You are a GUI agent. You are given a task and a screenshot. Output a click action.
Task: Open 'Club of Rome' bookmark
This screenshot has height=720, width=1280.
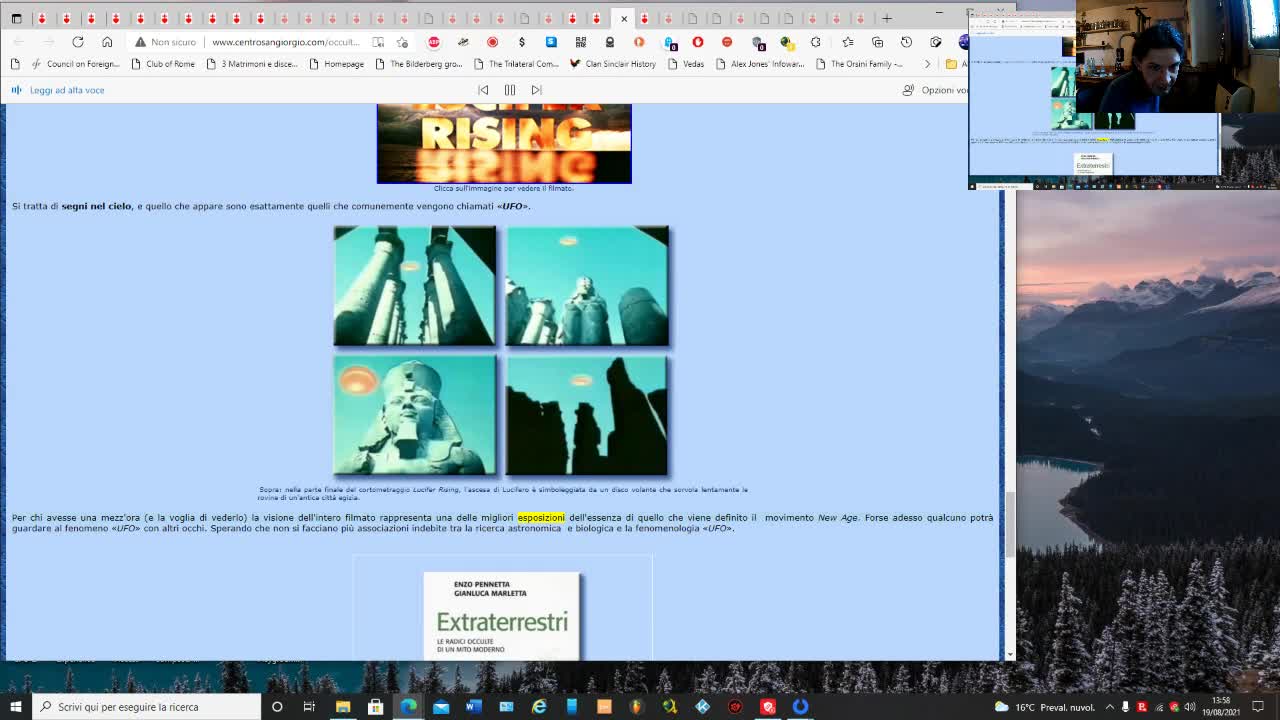coord(162,64)
